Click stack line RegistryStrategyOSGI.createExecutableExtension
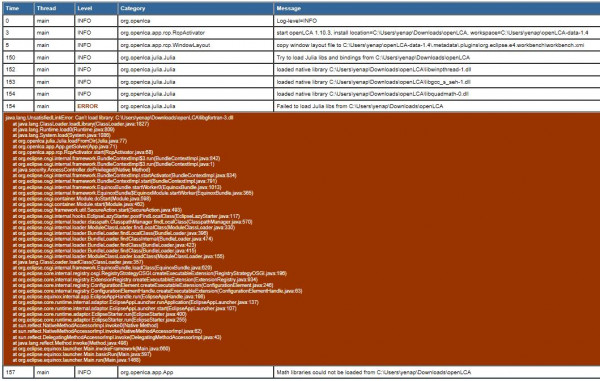The width and height of the screenshot is (600, 381). click(x=150, y=273)
